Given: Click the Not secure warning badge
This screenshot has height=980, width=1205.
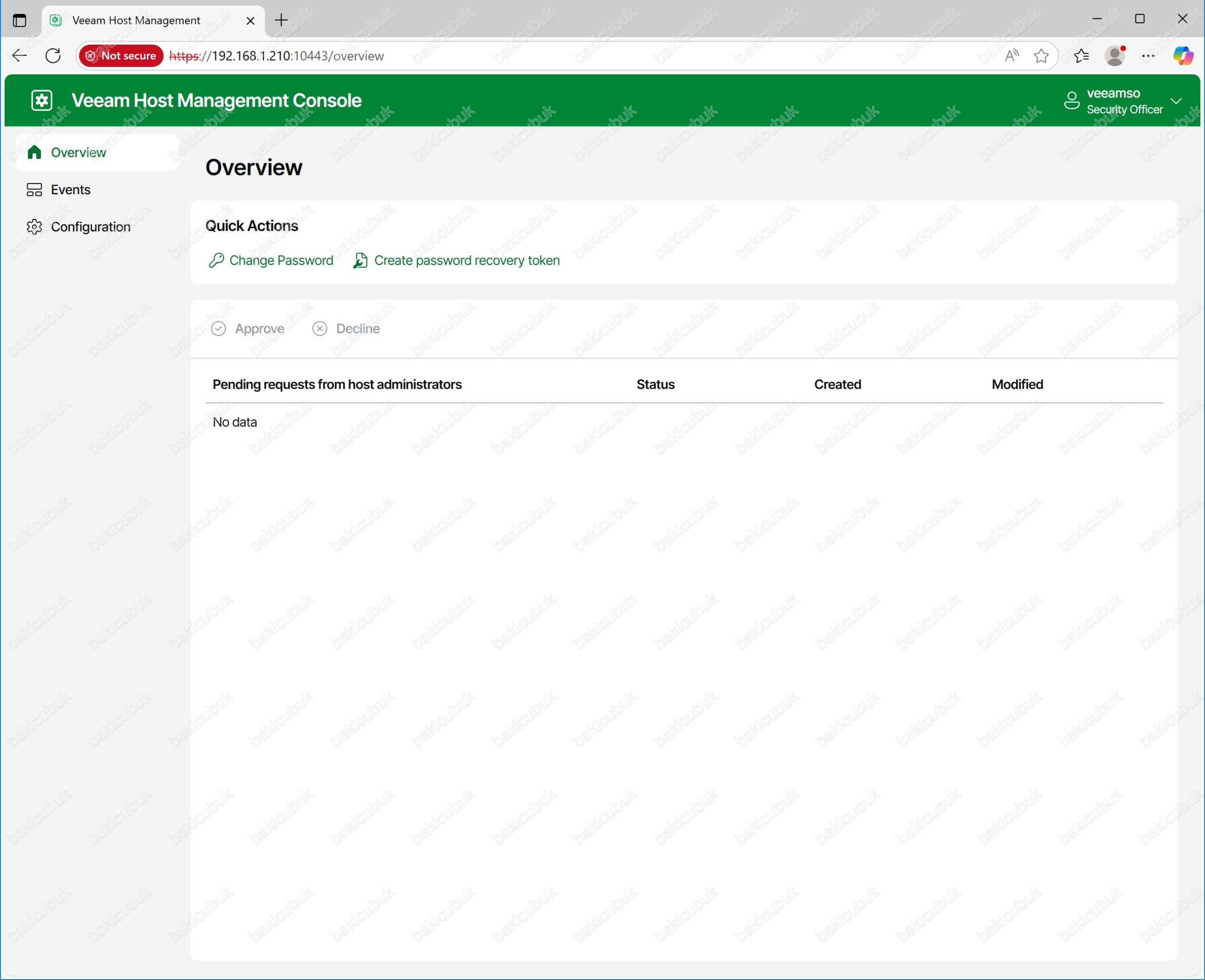Looking at the screenshot, I should pyautogui.click(x=121, y=56).
